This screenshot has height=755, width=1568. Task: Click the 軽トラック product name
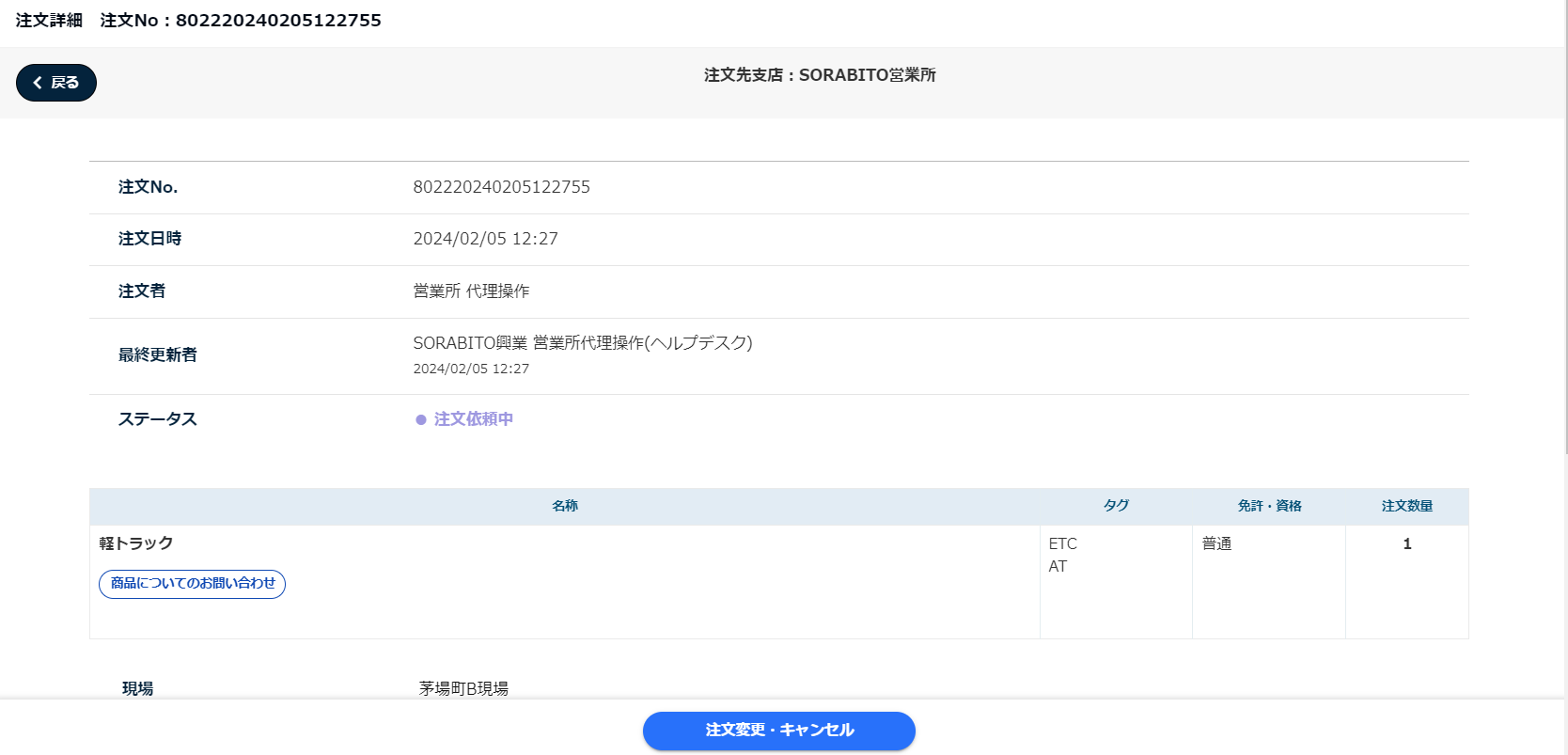click(x=136, y=543)
